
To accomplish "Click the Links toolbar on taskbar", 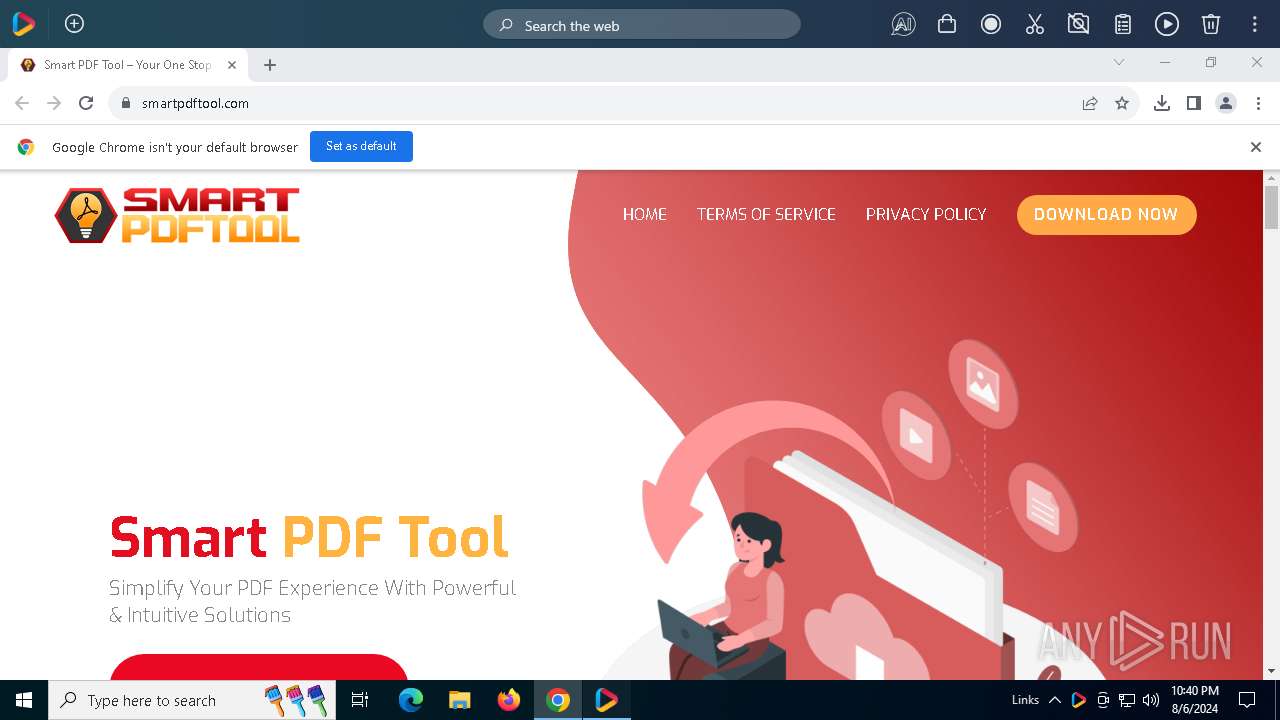I will [1025, 700].
